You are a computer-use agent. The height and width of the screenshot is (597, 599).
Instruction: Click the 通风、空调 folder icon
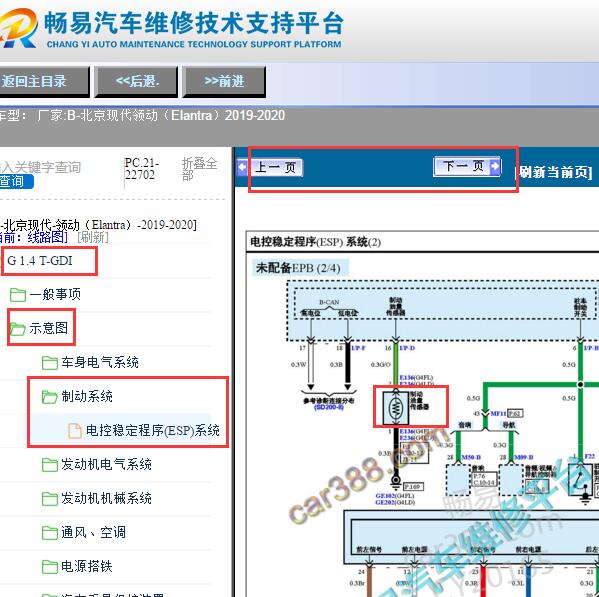pyautogui.click(x=50, y=532)
